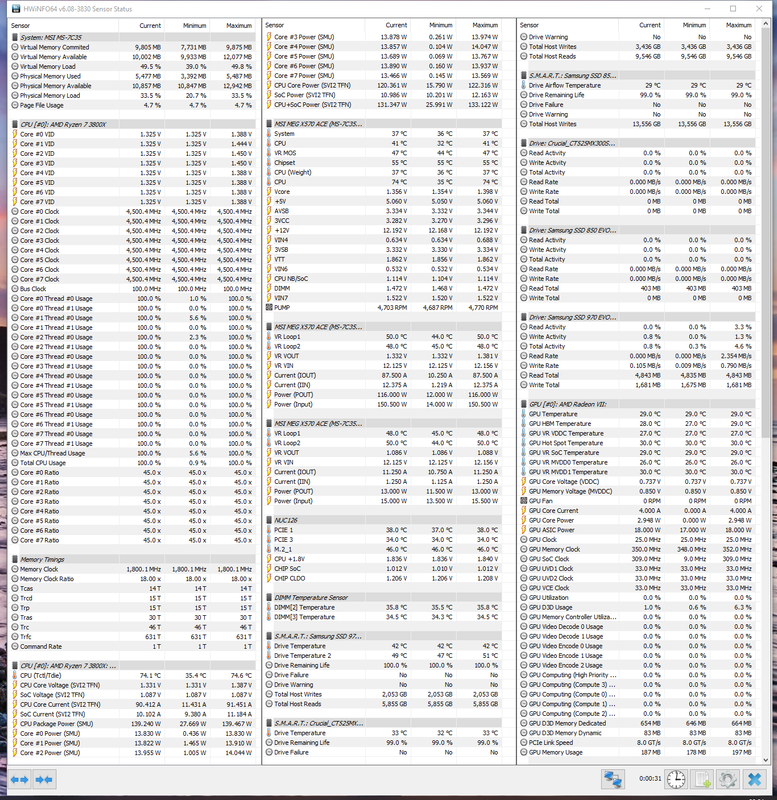The height and width of the screenshot is (800, 777).
Task: Select the CPU NB/SoC voltage row
Action: click(x=383, y=279)
